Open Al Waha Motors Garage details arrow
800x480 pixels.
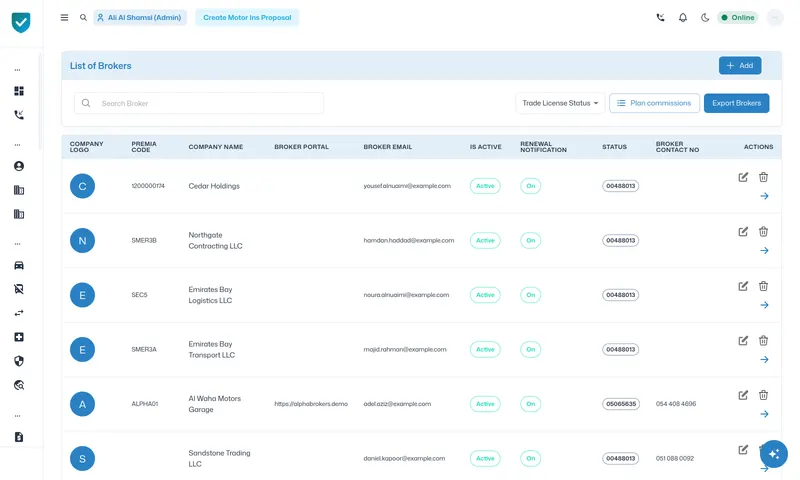(x=764, y=414)
